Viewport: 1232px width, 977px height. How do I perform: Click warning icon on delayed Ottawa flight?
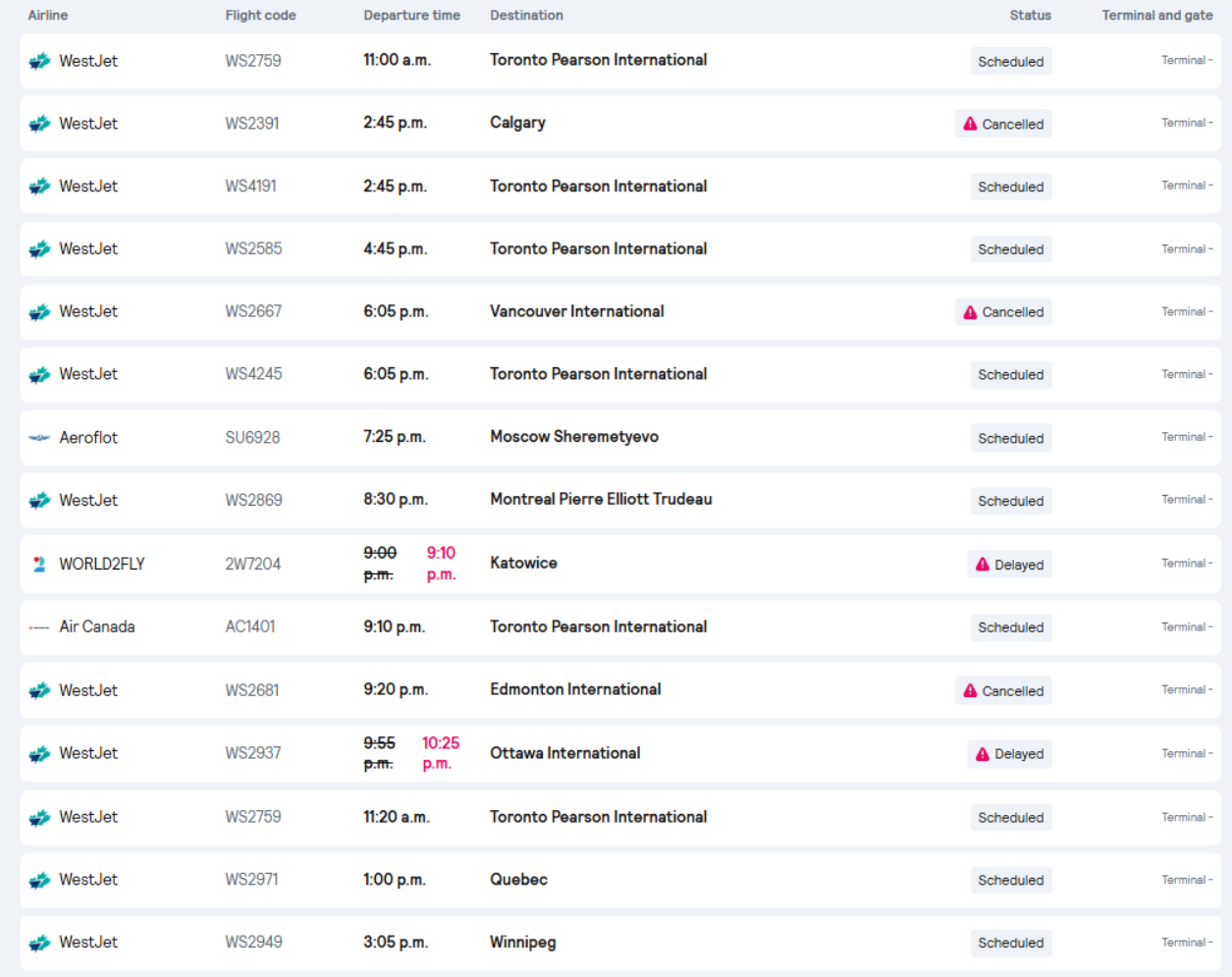(x=983, y=754)
